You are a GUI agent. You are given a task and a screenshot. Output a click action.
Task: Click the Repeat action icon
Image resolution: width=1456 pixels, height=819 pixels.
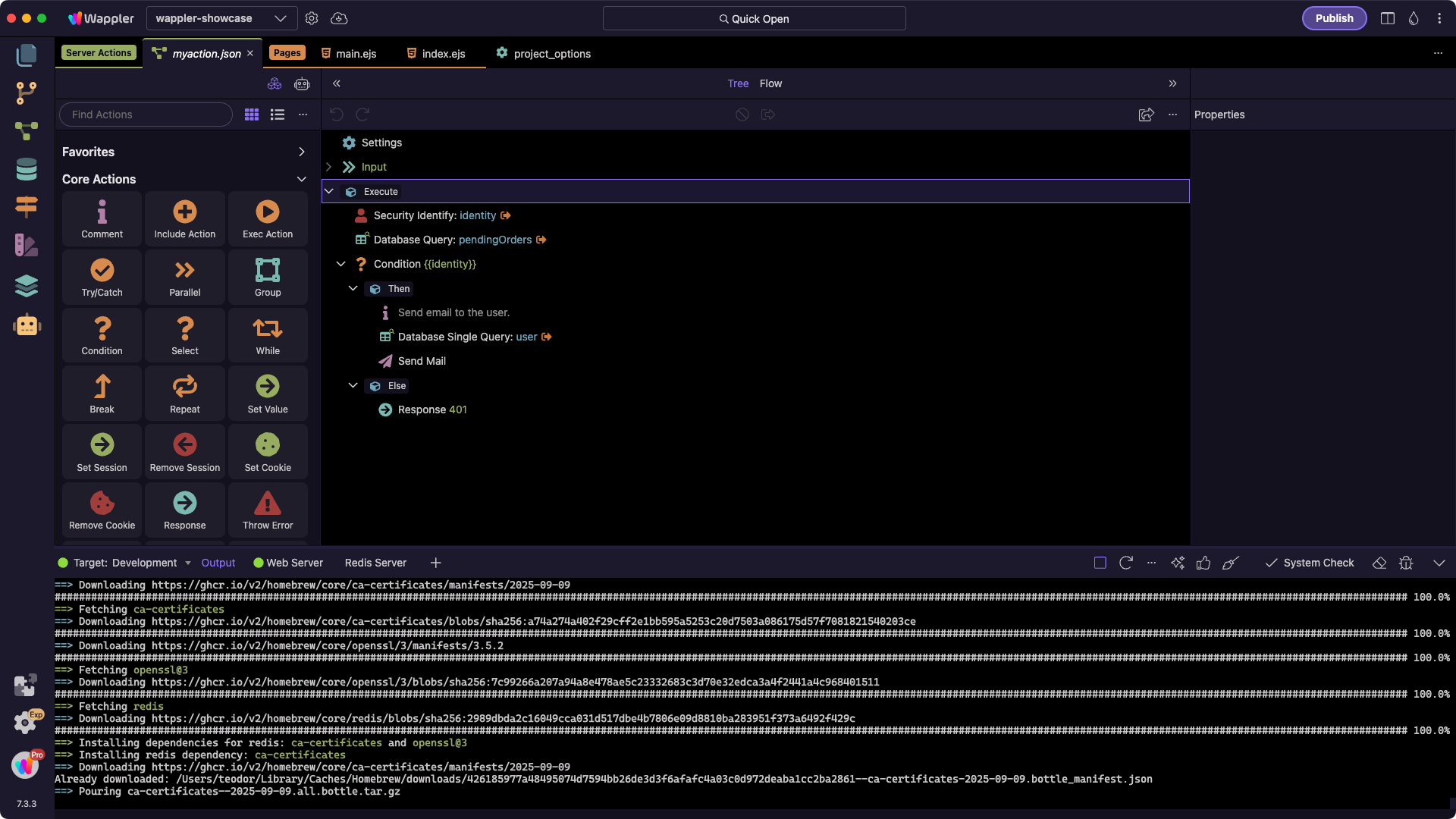(x=184, y=387)
